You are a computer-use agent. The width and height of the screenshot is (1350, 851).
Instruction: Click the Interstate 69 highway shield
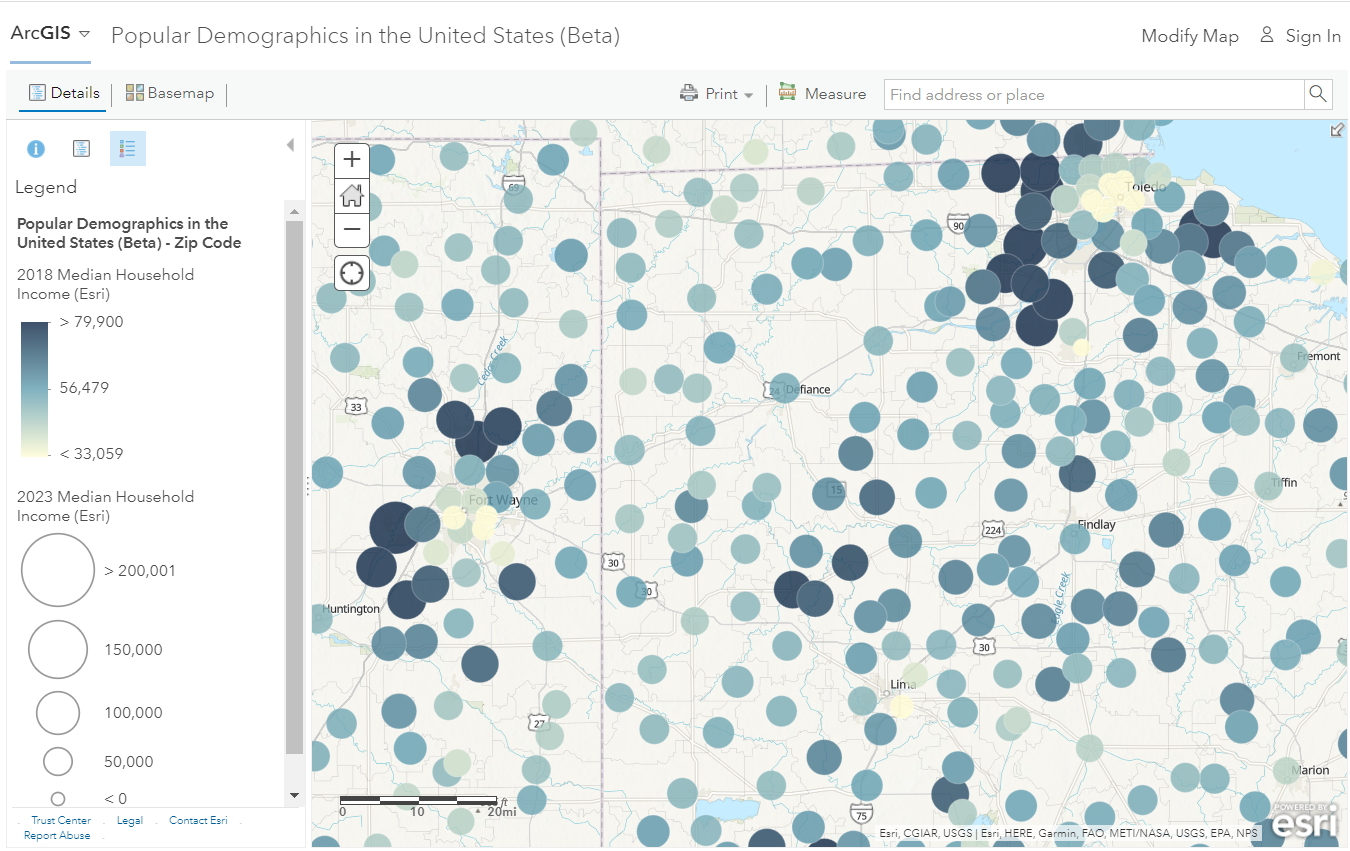(x=514, y=185)
